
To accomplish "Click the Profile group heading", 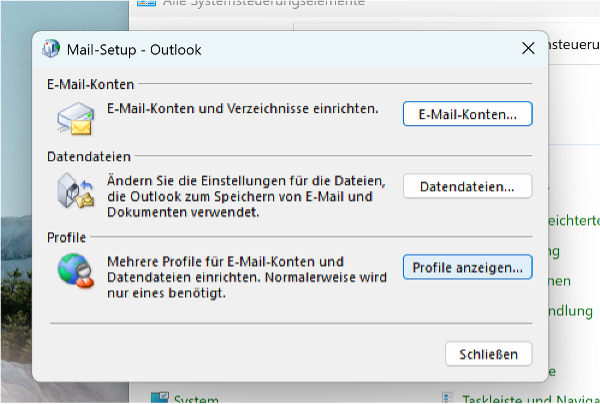I will pyautogui.click(x=67, y=237).
